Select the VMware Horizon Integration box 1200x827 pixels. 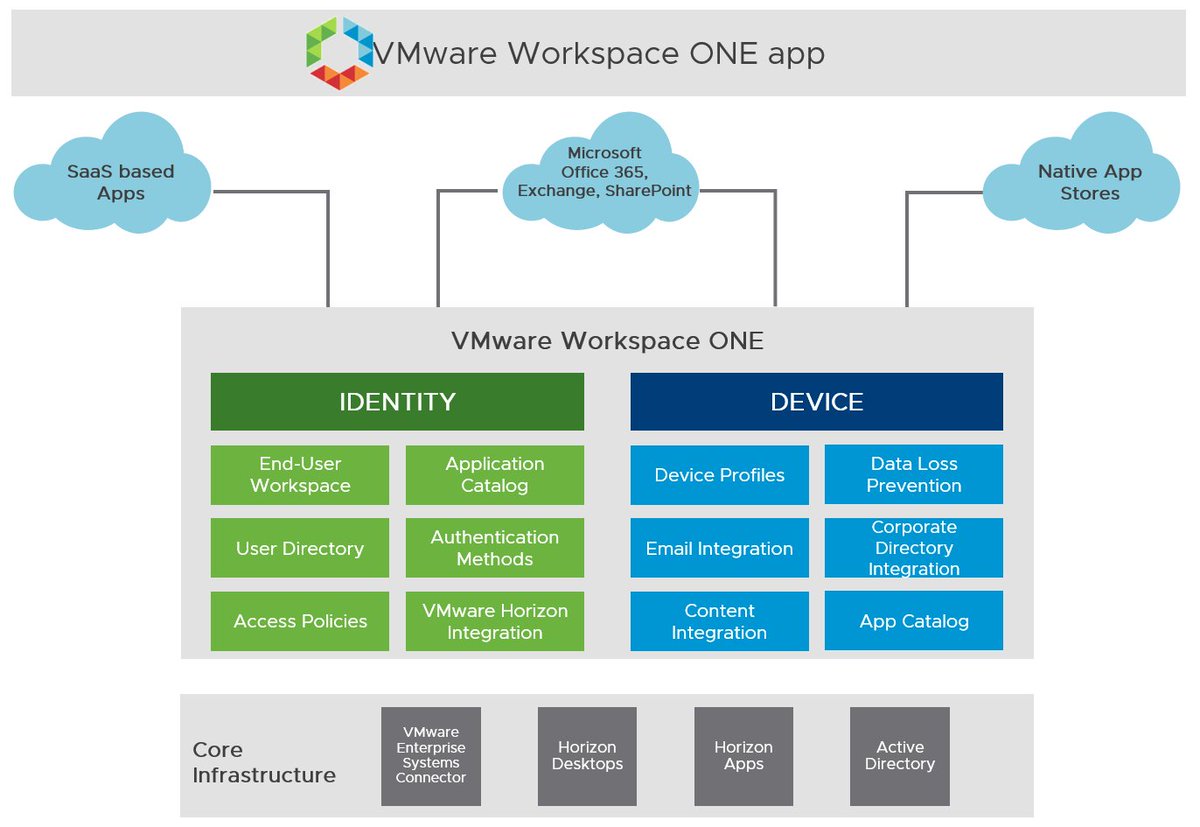tap(495, 621)
